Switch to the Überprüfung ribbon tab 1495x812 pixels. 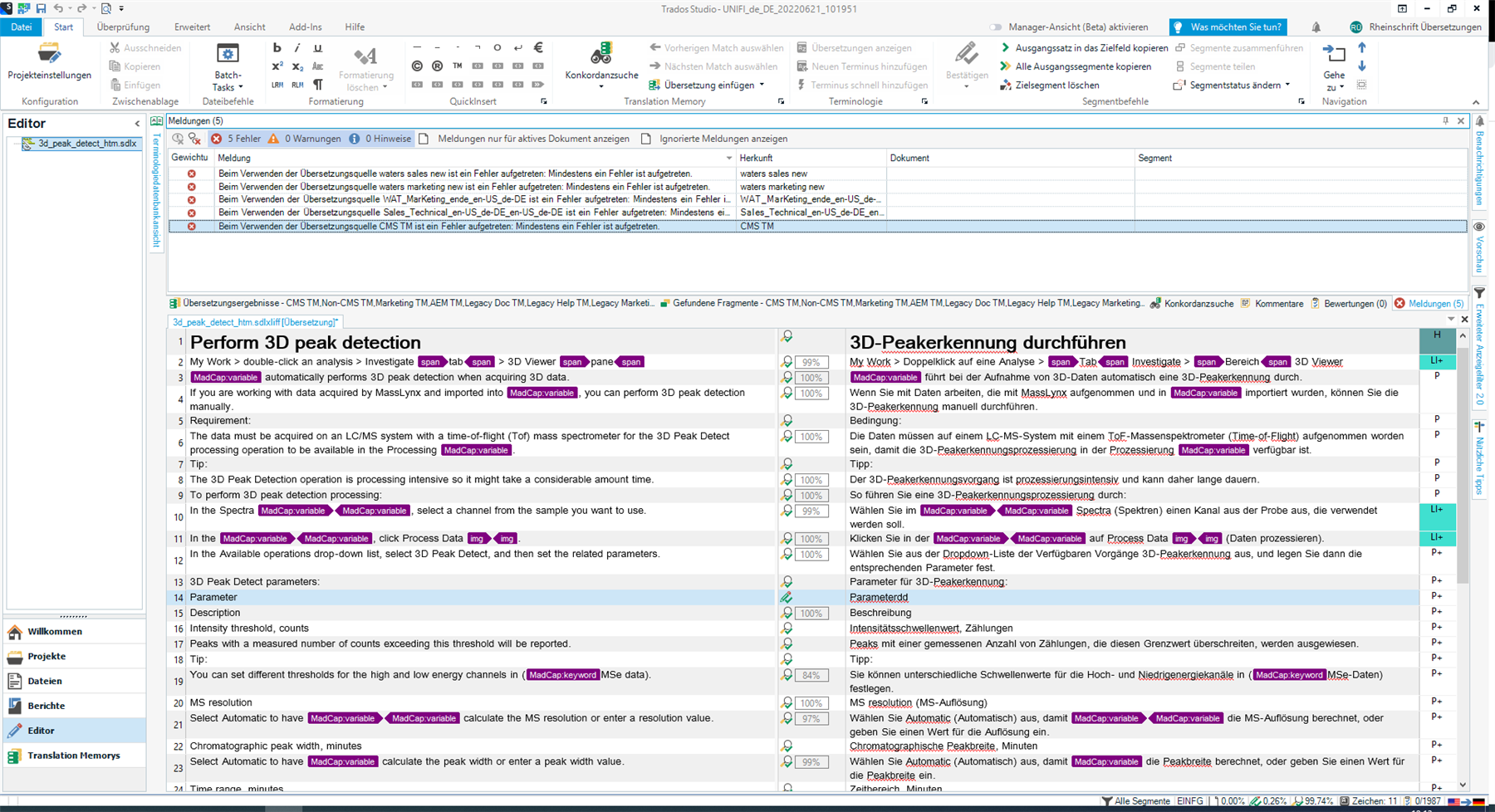click(x=123, y=27)
